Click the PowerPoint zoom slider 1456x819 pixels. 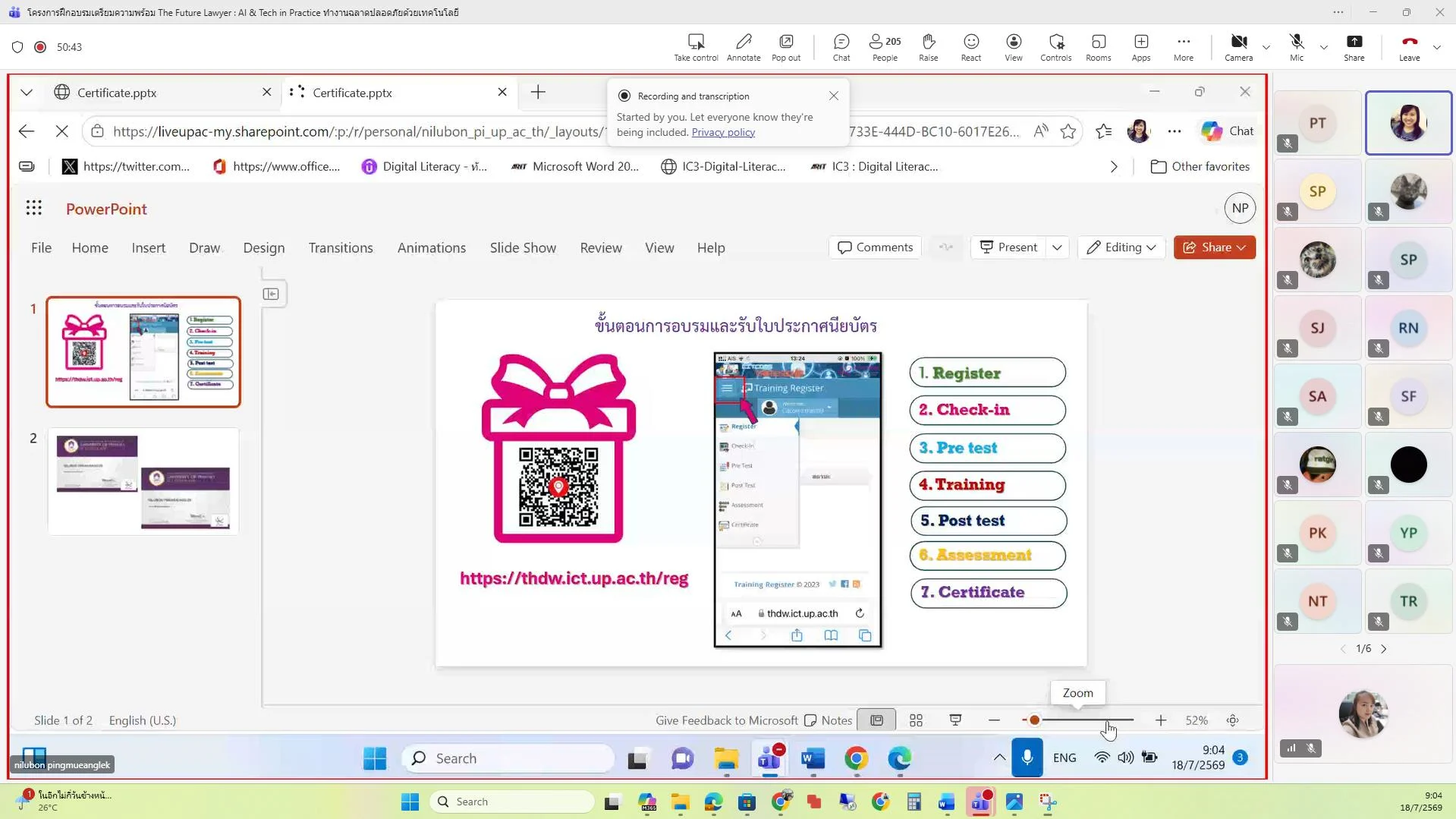tap(1078, 720)
